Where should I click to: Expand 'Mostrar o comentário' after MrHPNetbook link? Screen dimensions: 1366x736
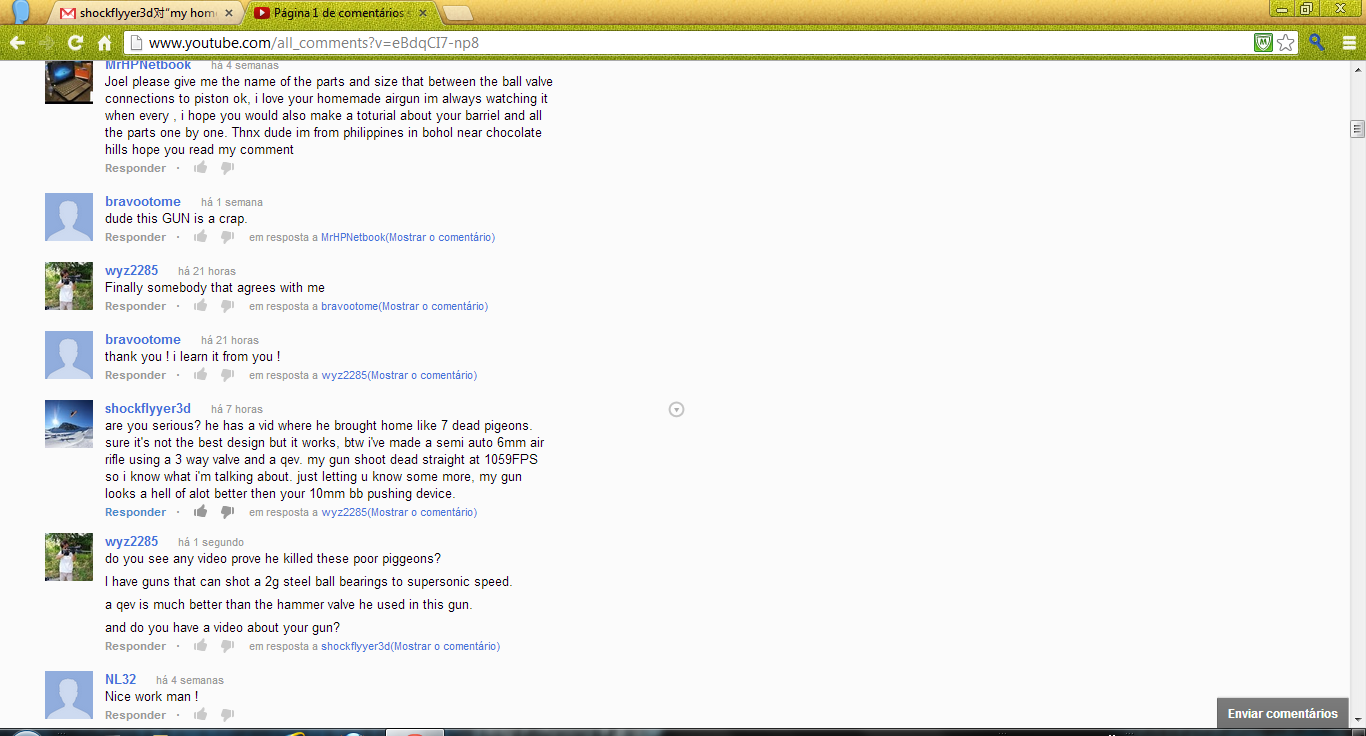(x=440, y=238)
